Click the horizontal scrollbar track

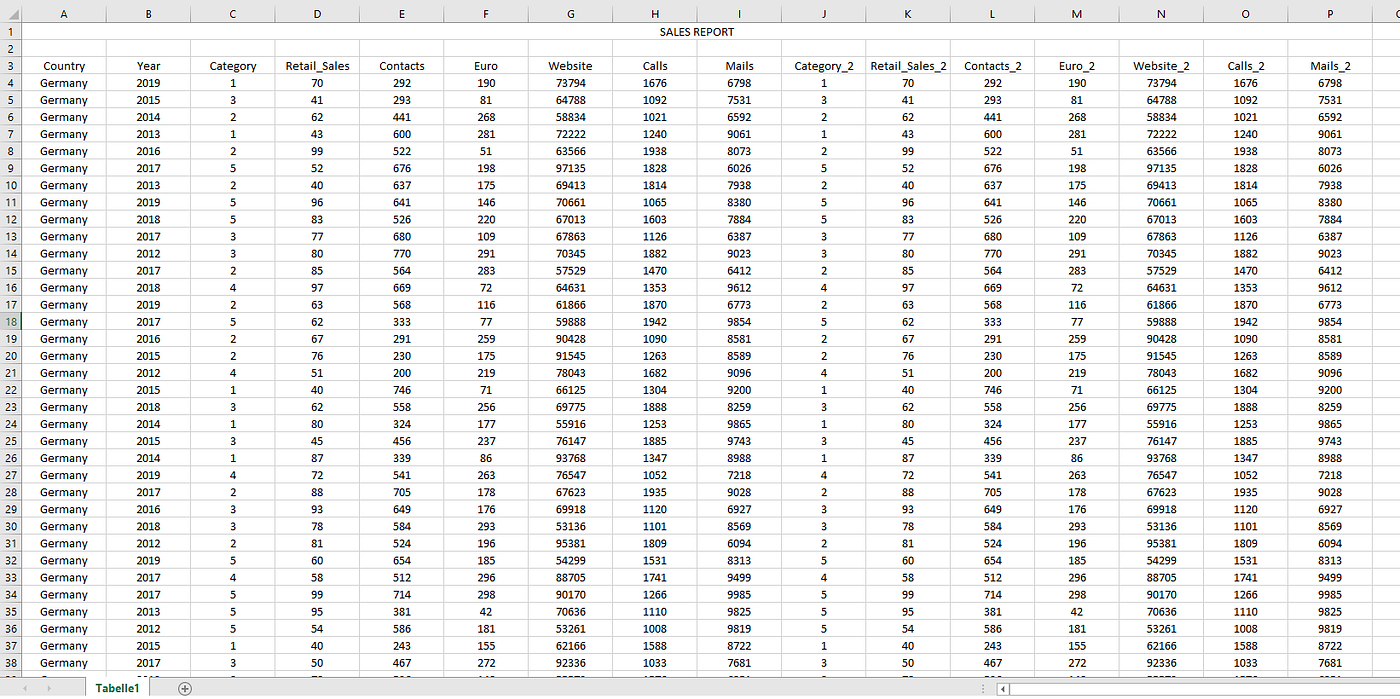pyautogui.click(x=1205, y=688)
